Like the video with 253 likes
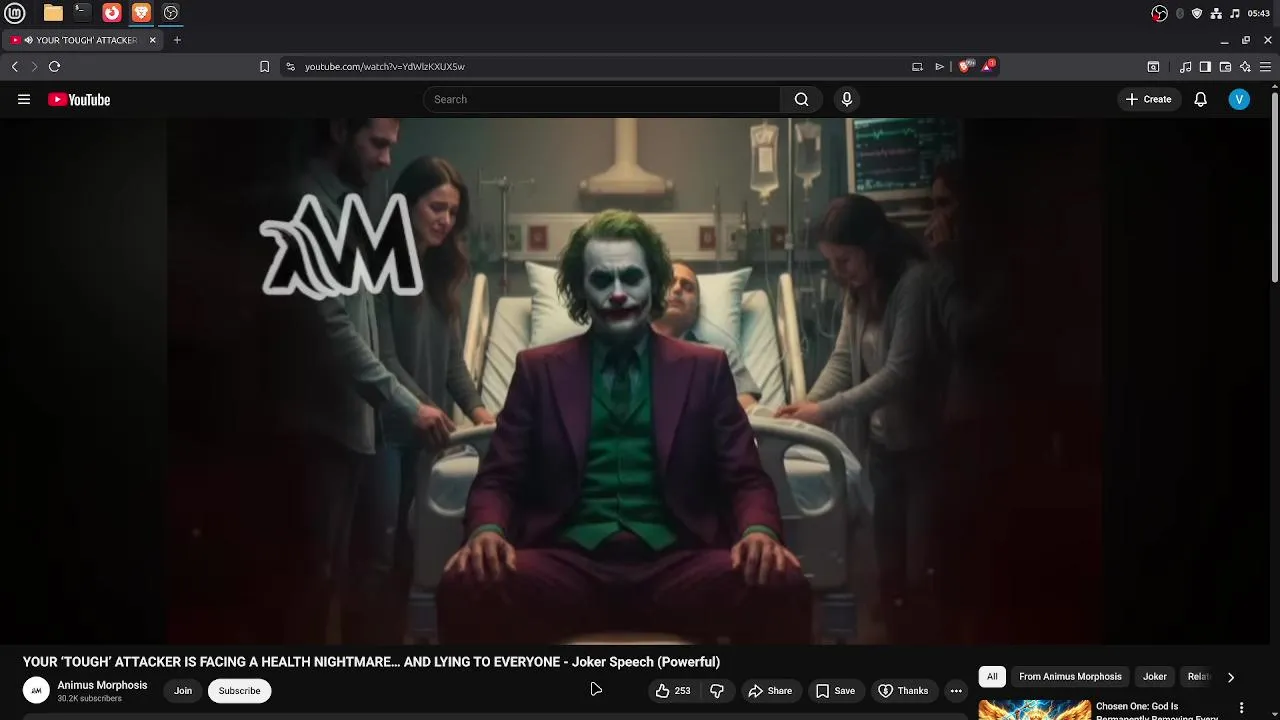The height and width of the screenshot is (720, 1280). coord(673,690)
